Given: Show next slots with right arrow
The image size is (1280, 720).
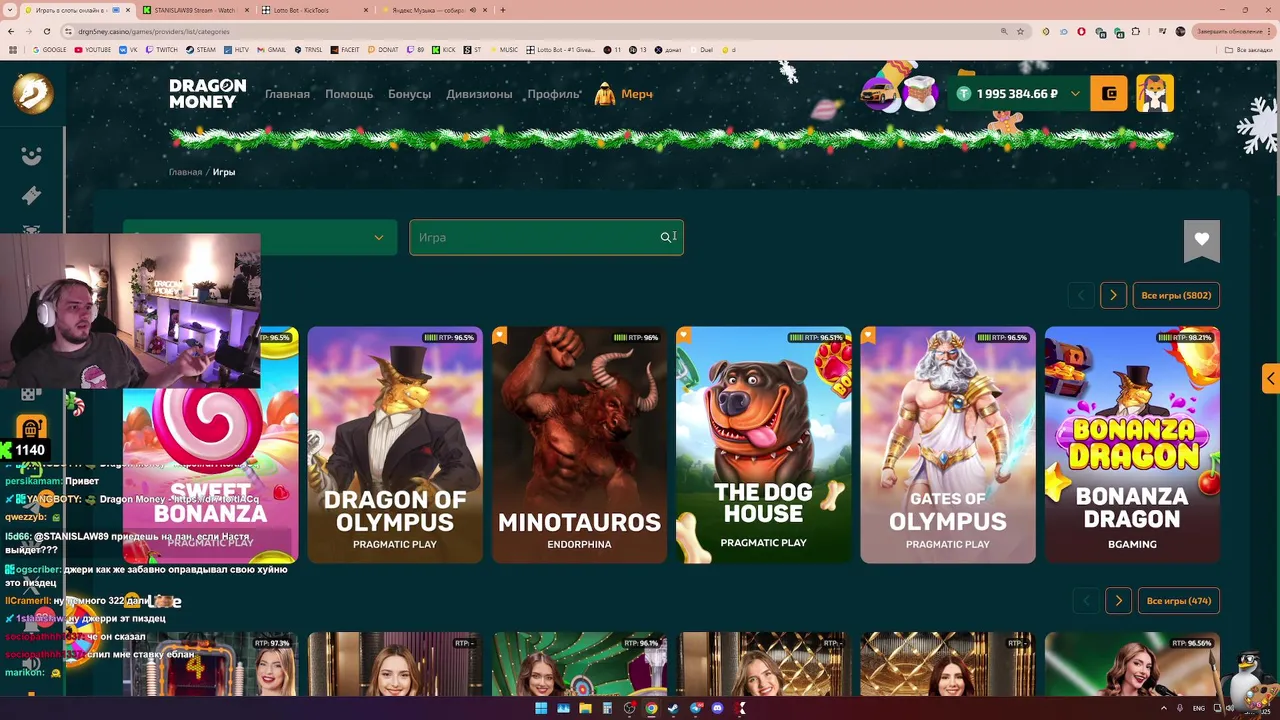Looking at the screenshot, I should 1113,295.
